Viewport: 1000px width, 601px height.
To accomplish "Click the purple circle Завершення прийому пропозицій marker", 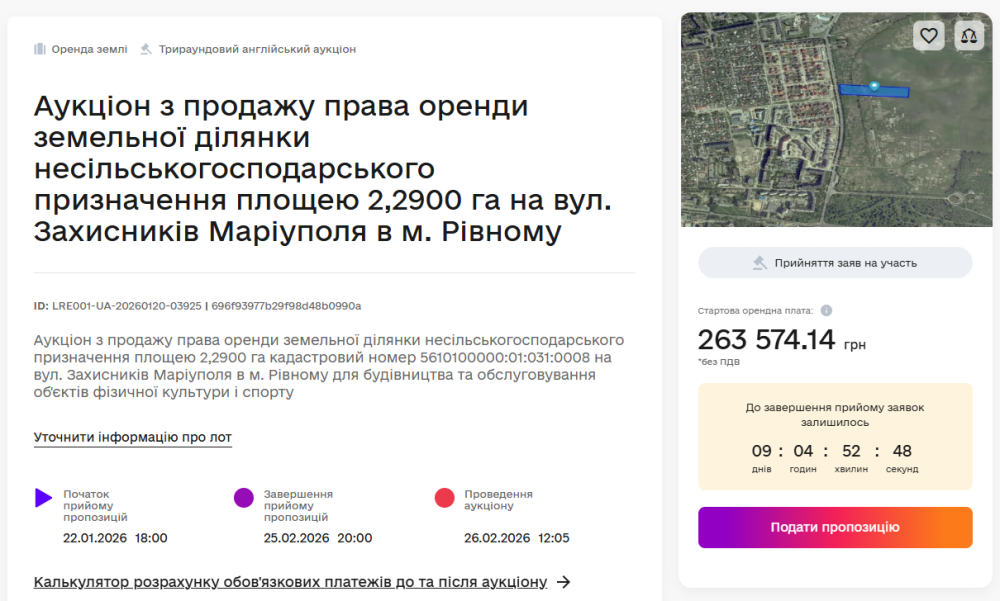I will coord(244,498).
